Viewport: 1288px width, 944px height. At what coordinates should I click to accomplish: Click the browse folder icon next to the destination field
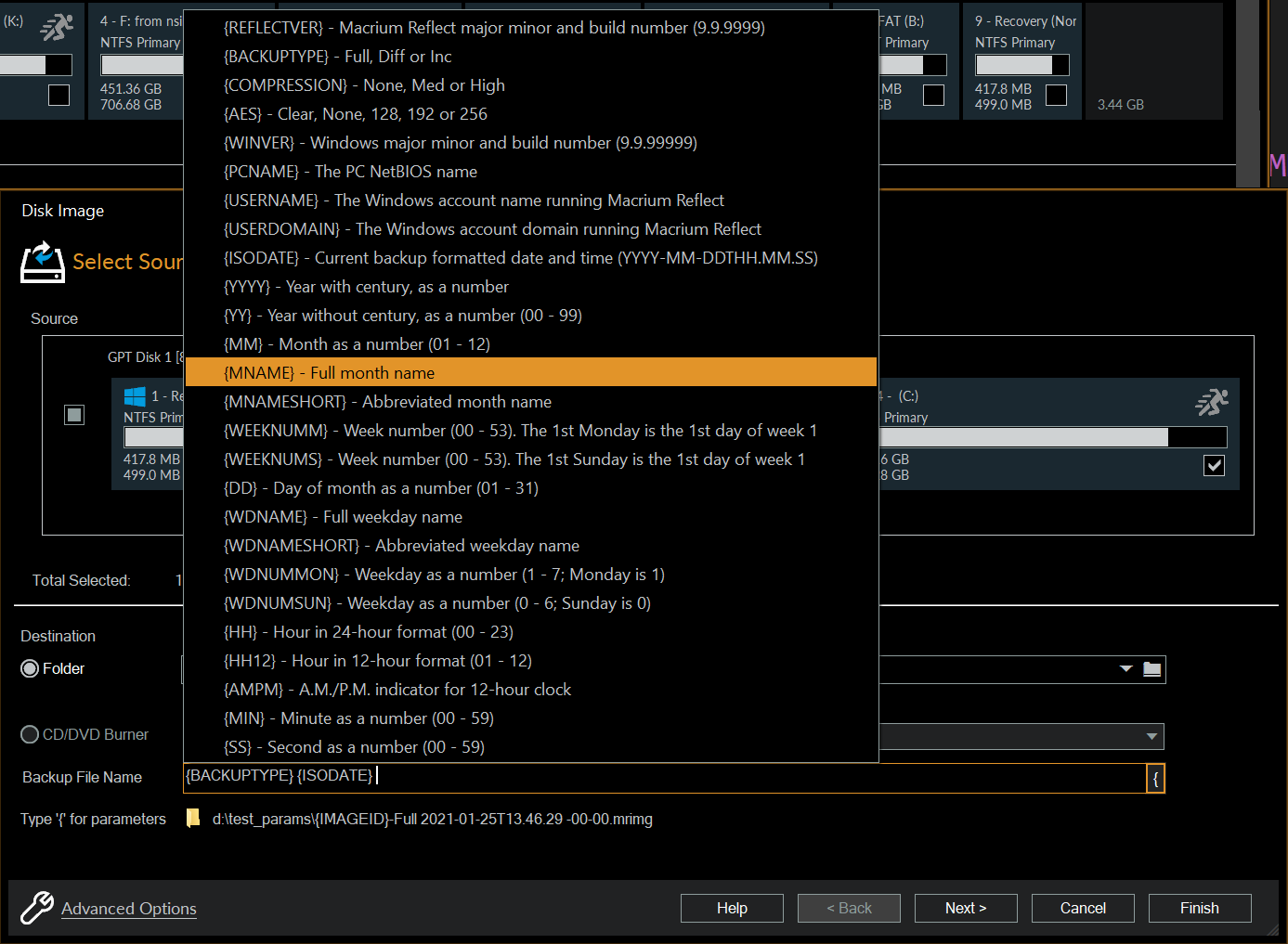tap(1151, 669)
